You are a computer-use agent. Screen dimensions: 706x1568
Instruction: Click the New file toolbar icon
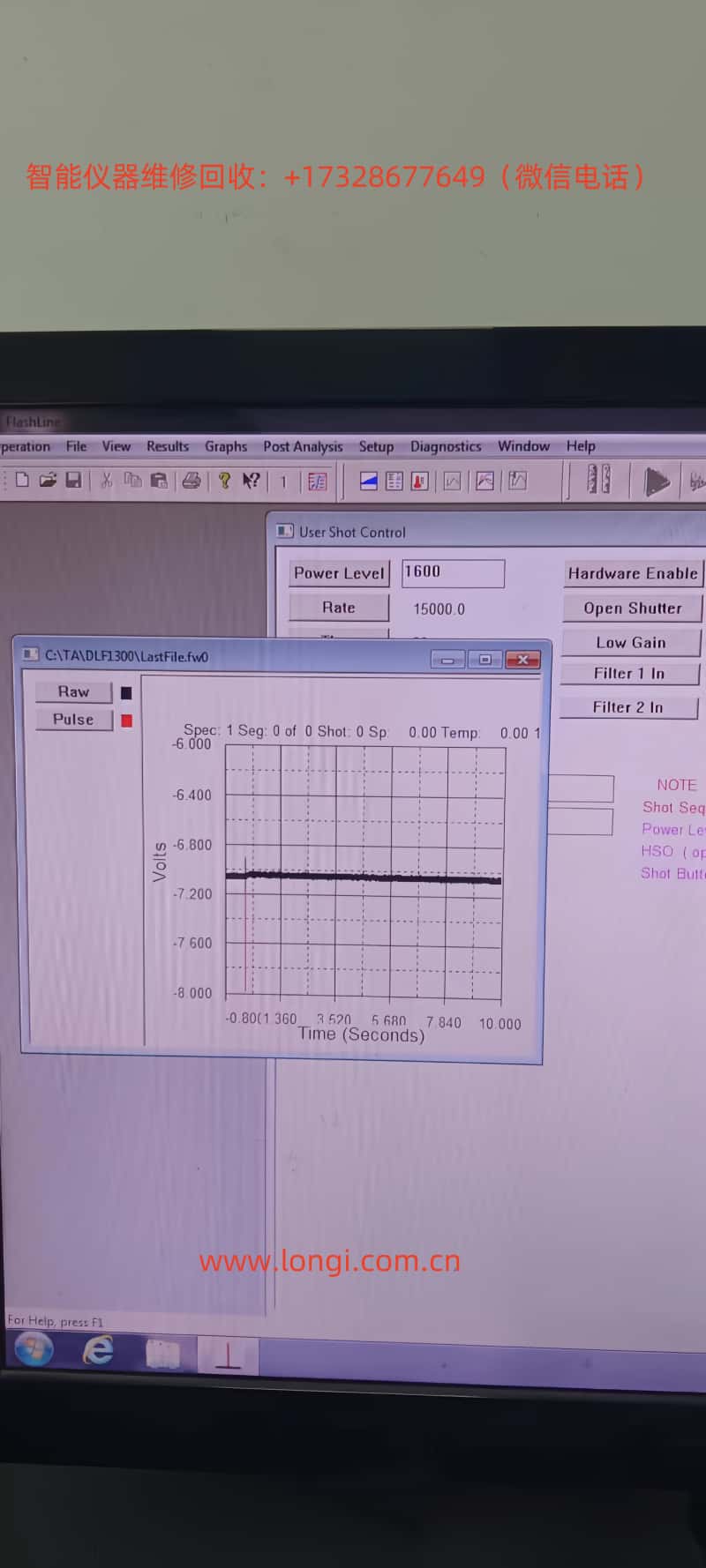point(22,480)
